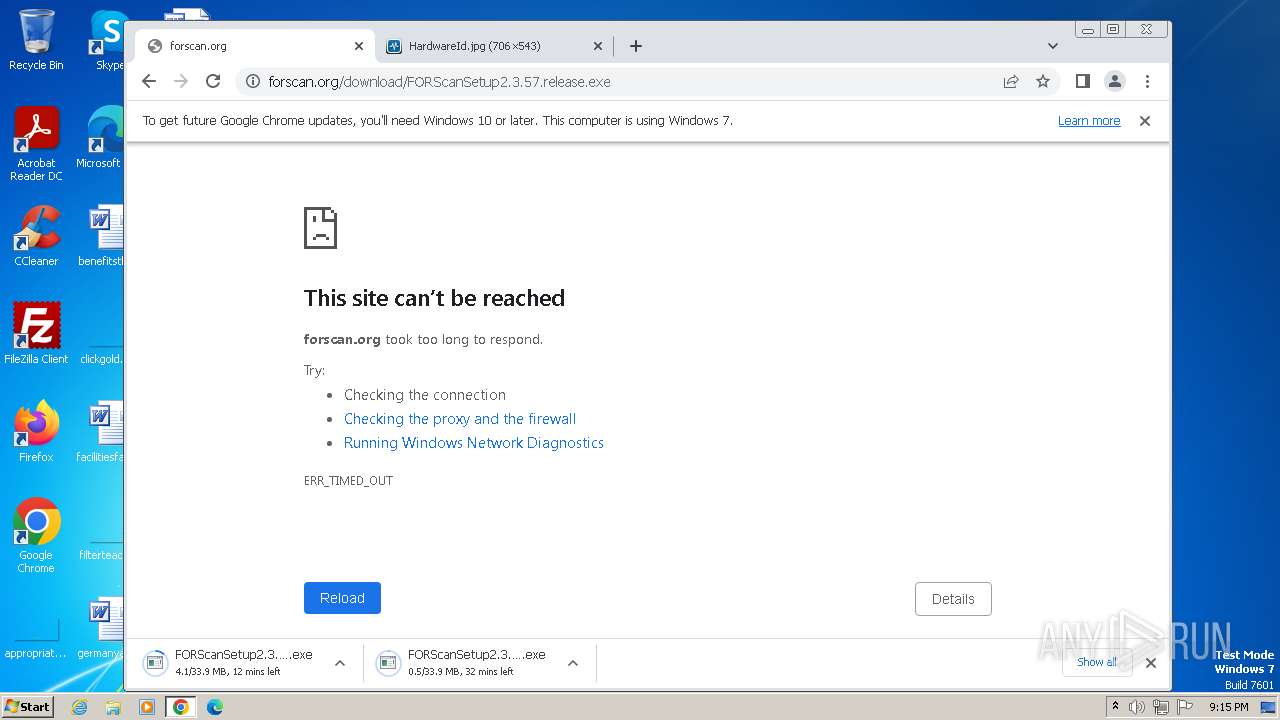Open FileZilla Client desktop icon
The image size is (1280, 720).
click(36, 333)
